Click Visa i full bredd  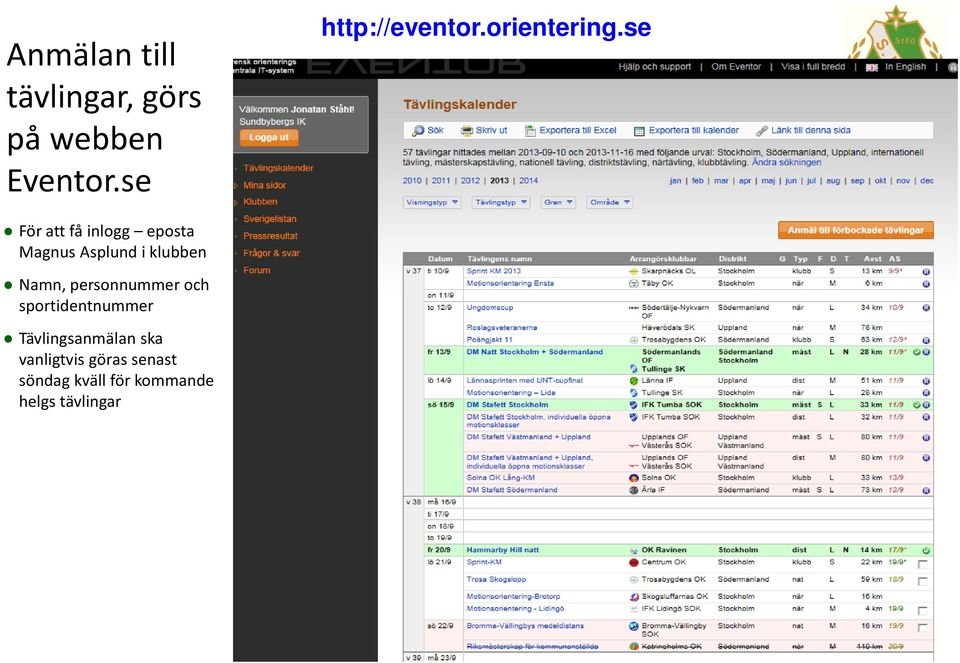click(813, 67)
